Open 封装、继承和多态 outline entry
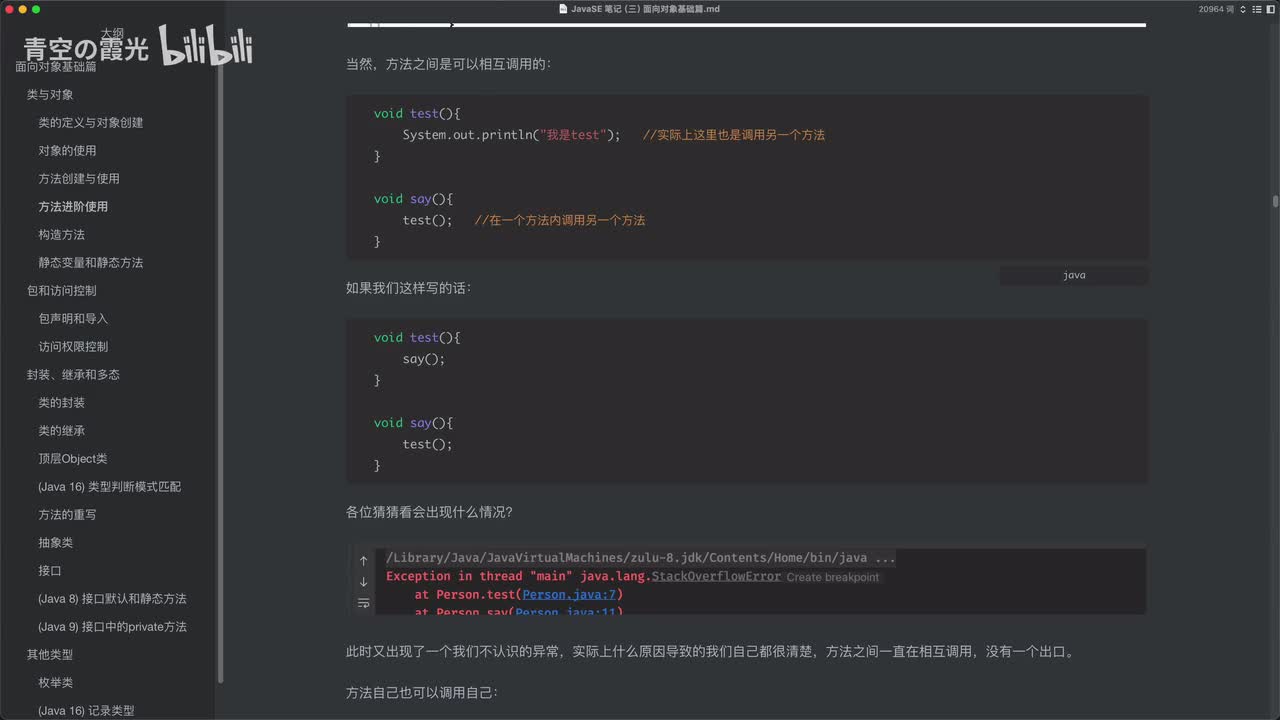The width and height of the screenshot is (1280, 720). 73,375
